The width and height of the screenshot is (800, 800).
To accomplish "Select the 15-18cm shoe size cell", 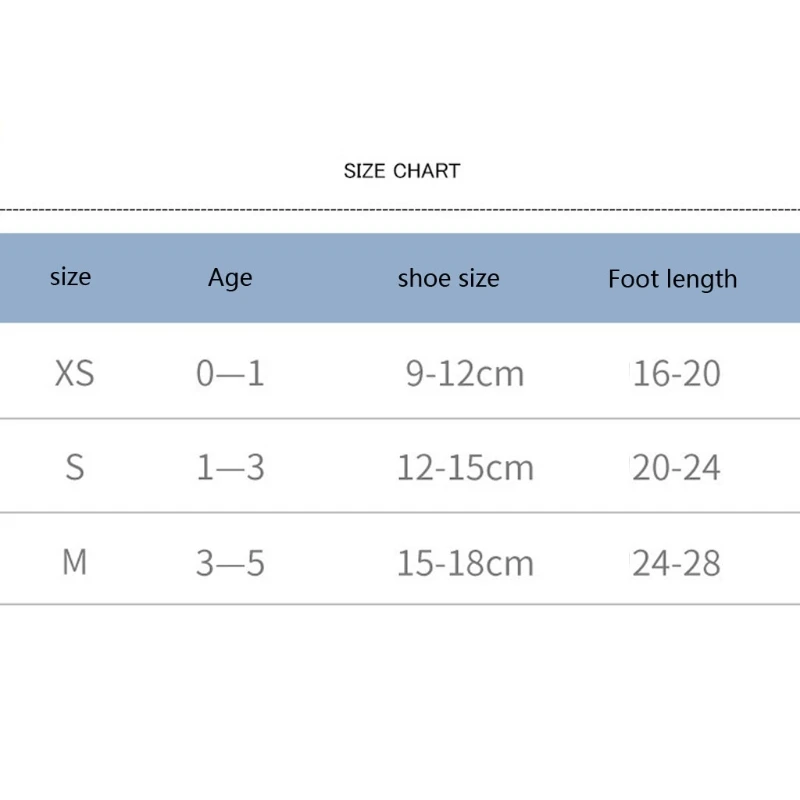I will 465,563.
